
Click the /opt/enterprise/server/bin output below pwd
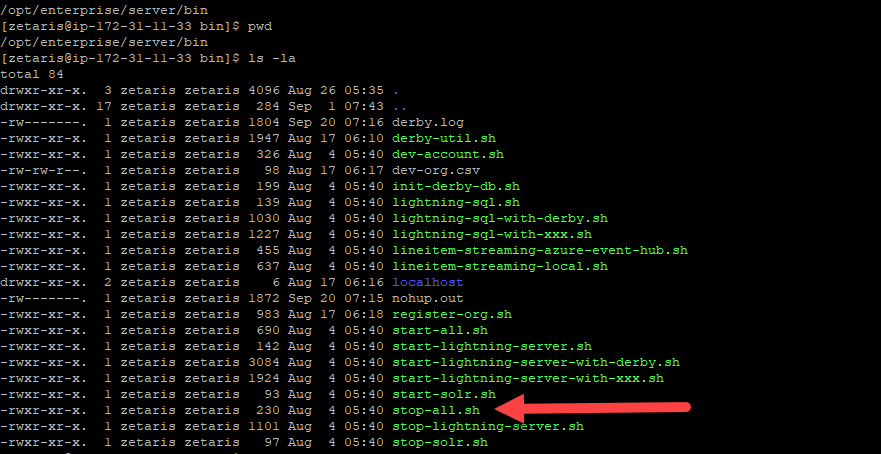point(104,42)
